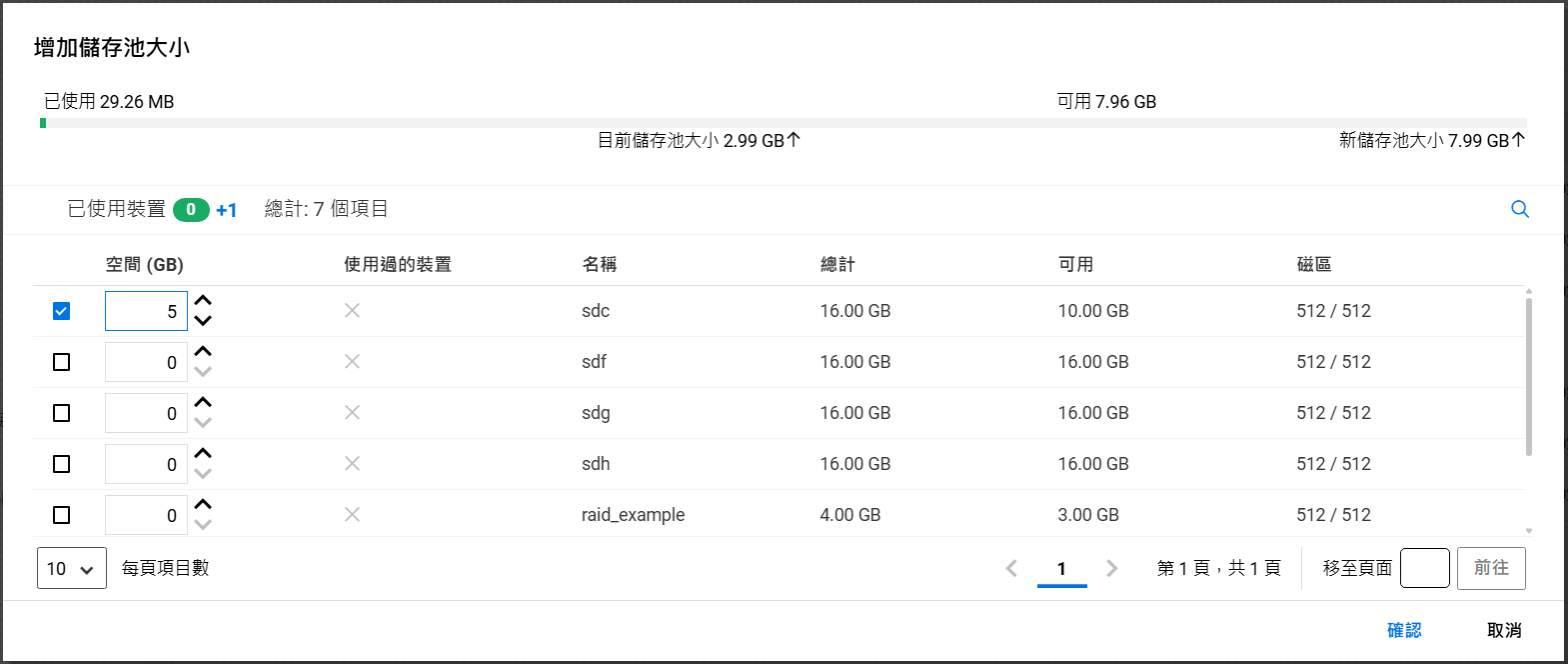Click the device list vertical scrollbar
Viewport: 1568px width, 664px height.
[x=1528, y=375]
